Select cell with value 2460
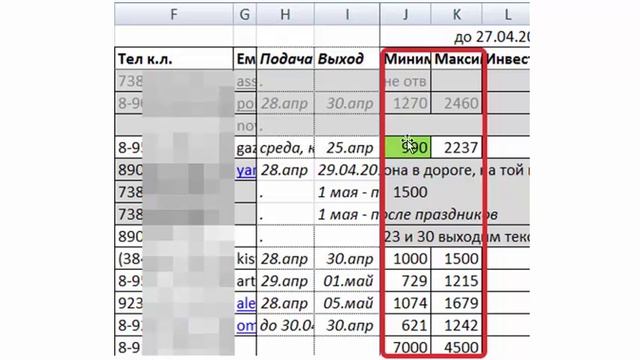 pyautogui.click(x=457, y=103)
